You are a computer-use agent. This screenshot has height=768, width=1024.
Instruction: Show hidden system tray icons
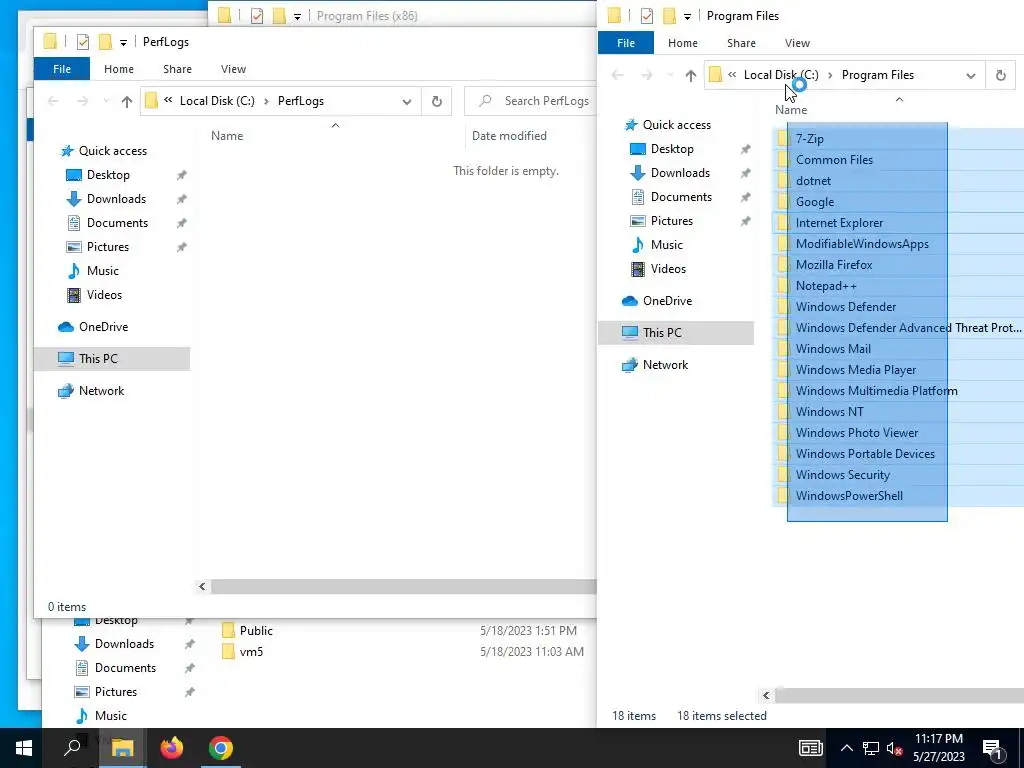pos(846,748)
